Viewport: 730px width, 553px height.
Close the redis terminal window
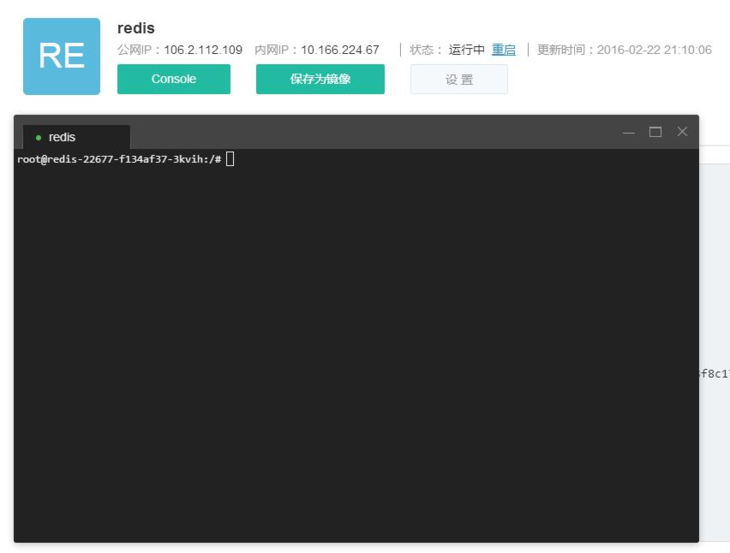pyautogui.click(x=682, y=132)
